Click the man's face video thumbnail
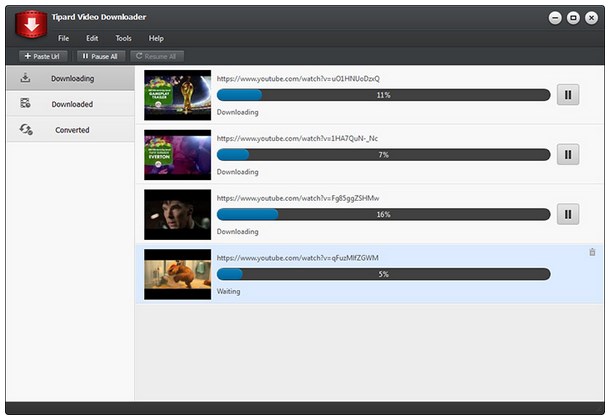The width and height of the screenshot is (609, 420). 177,214
